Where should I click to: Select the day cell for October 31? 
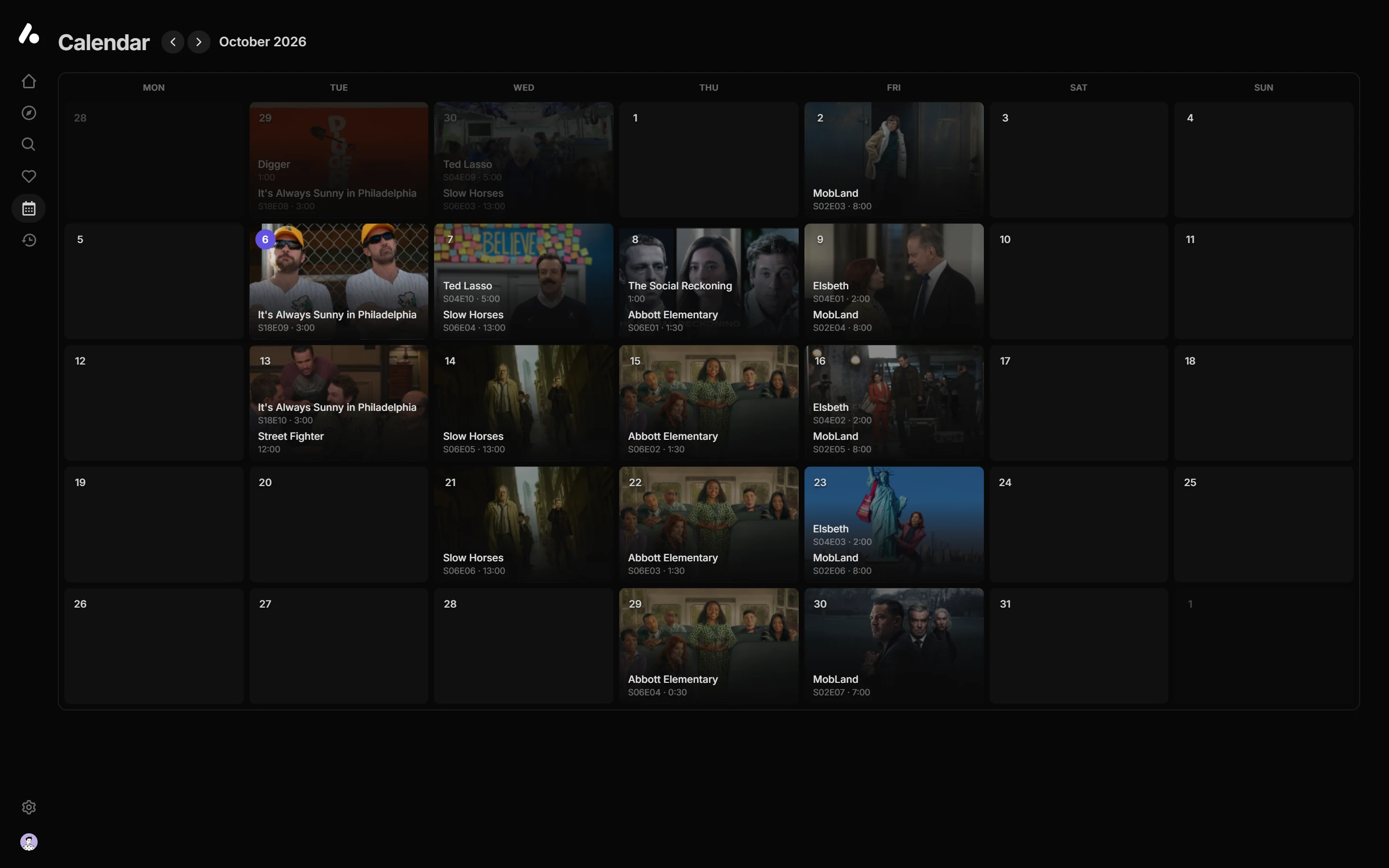[x=1078, y=646]
